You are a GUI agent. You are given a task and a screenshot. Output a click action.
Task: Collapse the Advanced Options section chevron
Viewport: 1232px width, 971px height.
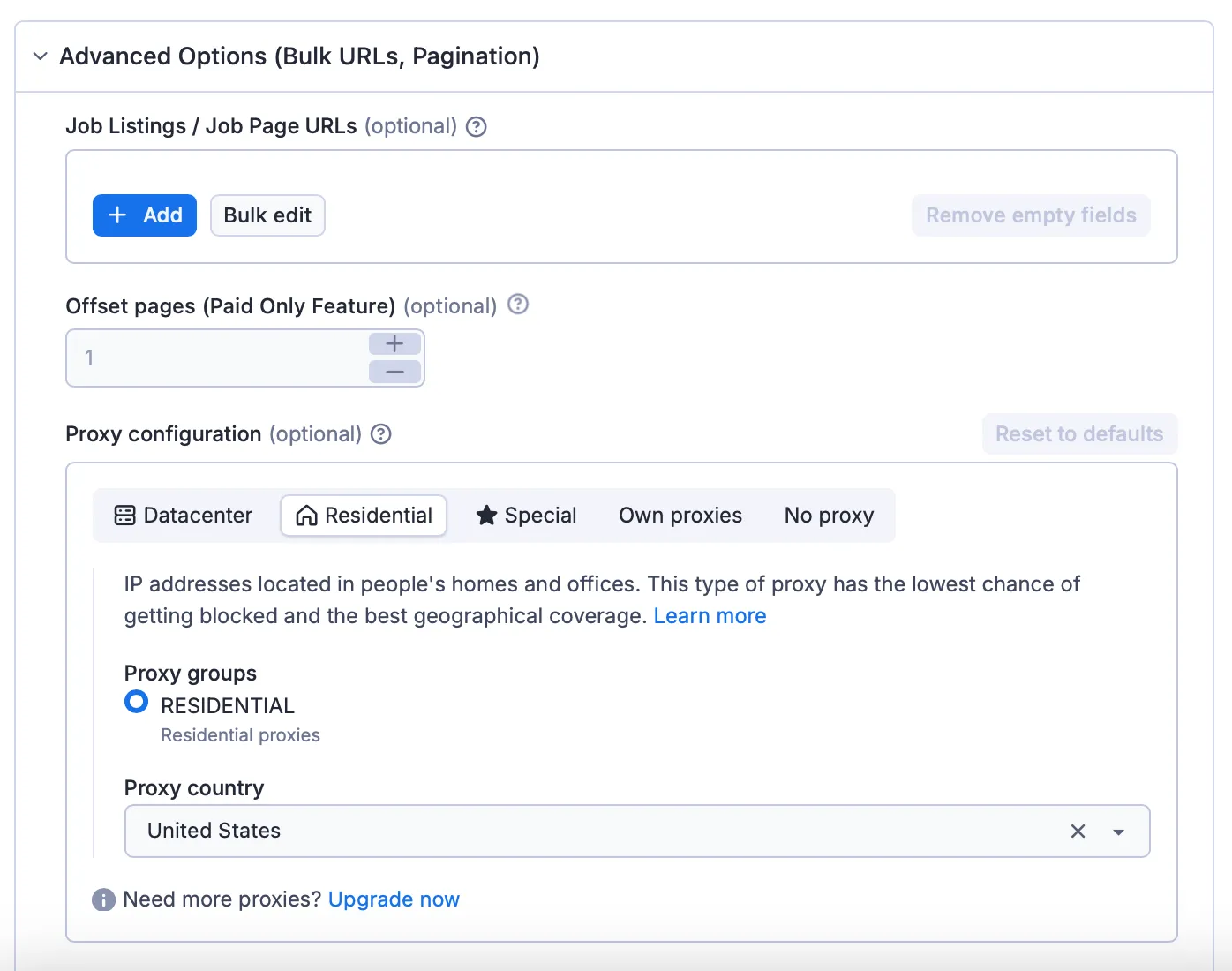click(40, 56)
